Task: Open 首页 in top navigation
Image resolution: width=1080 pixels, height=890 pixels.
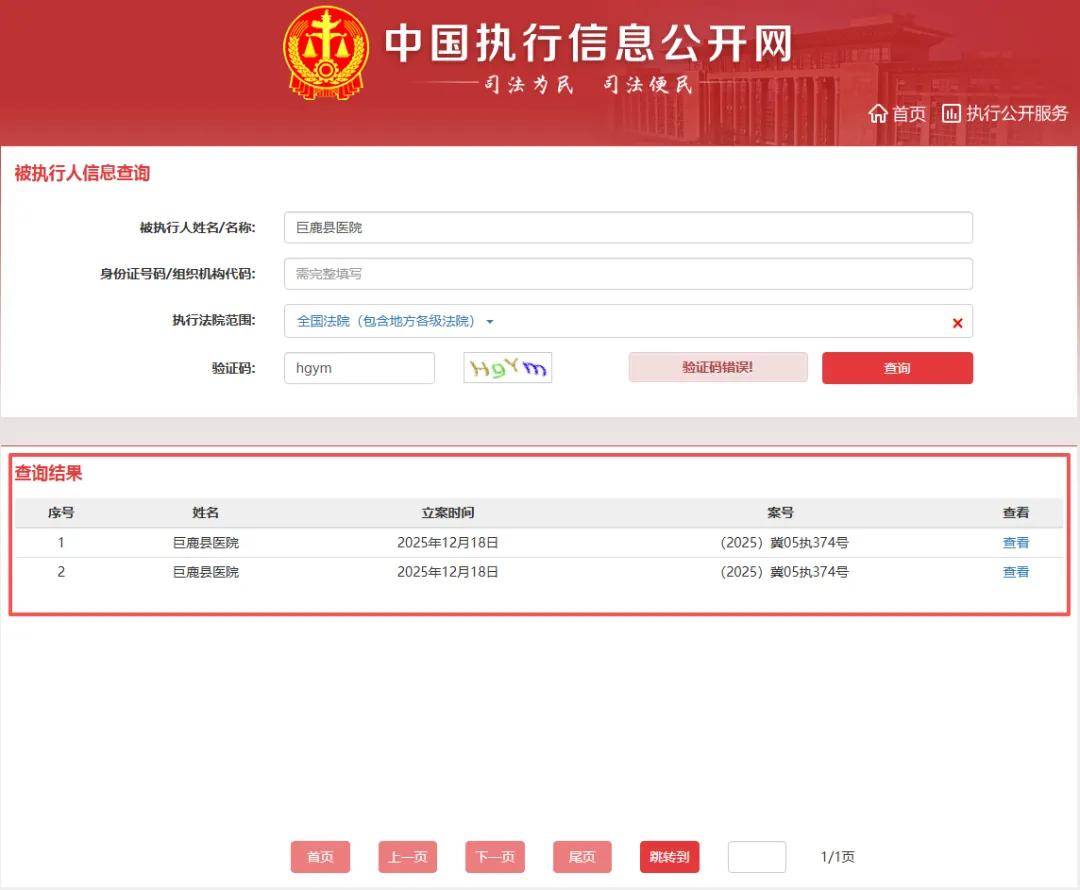Action: 908,114
